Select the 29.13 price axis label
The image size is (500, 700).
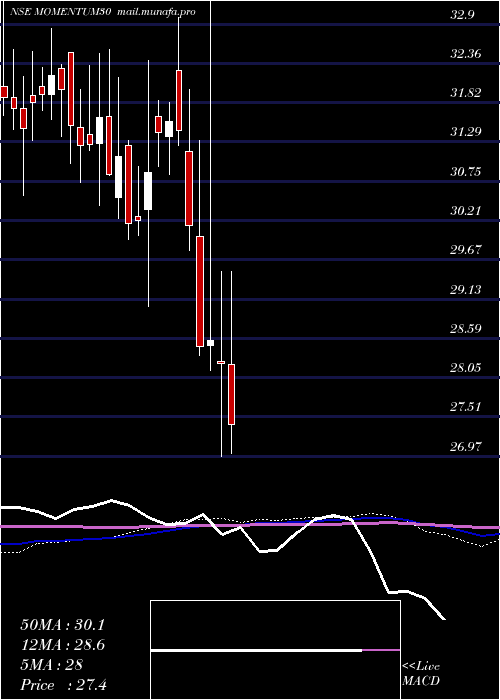tap(466, 289)
